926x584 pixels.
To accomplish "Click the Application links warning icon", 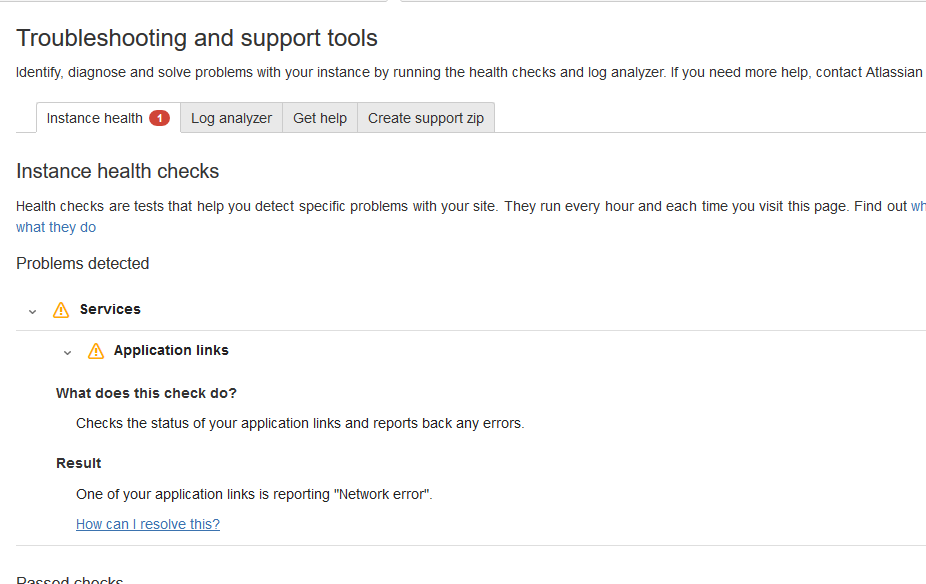I will pos(96,351).
